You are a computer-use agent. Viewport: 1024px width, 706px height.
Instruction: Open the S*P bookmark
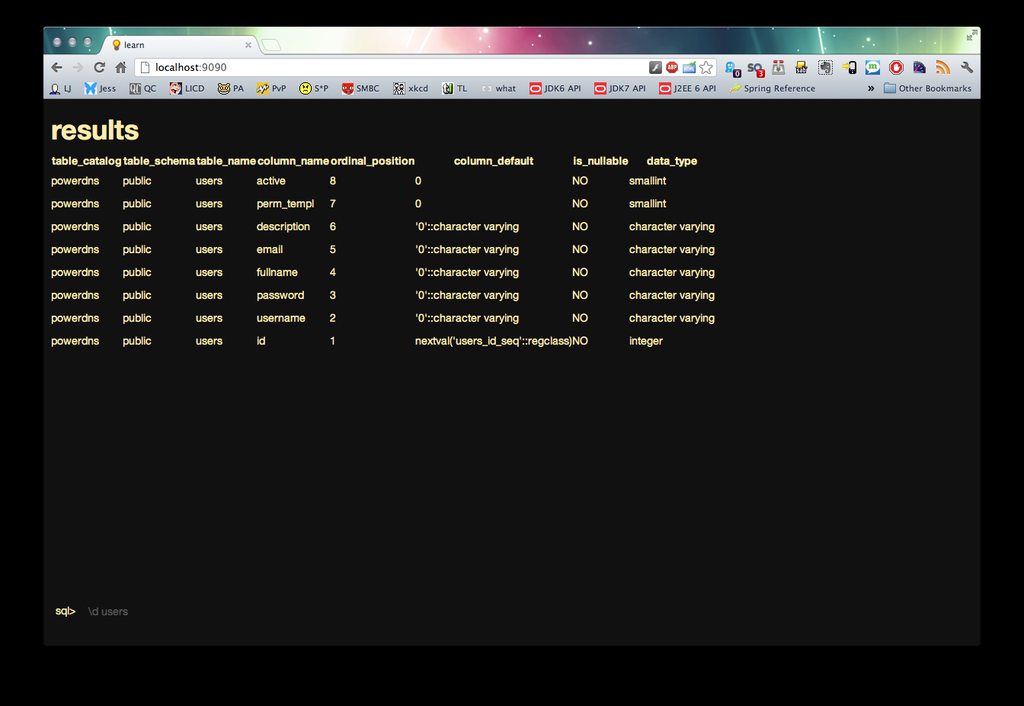[x=313, y=88]
